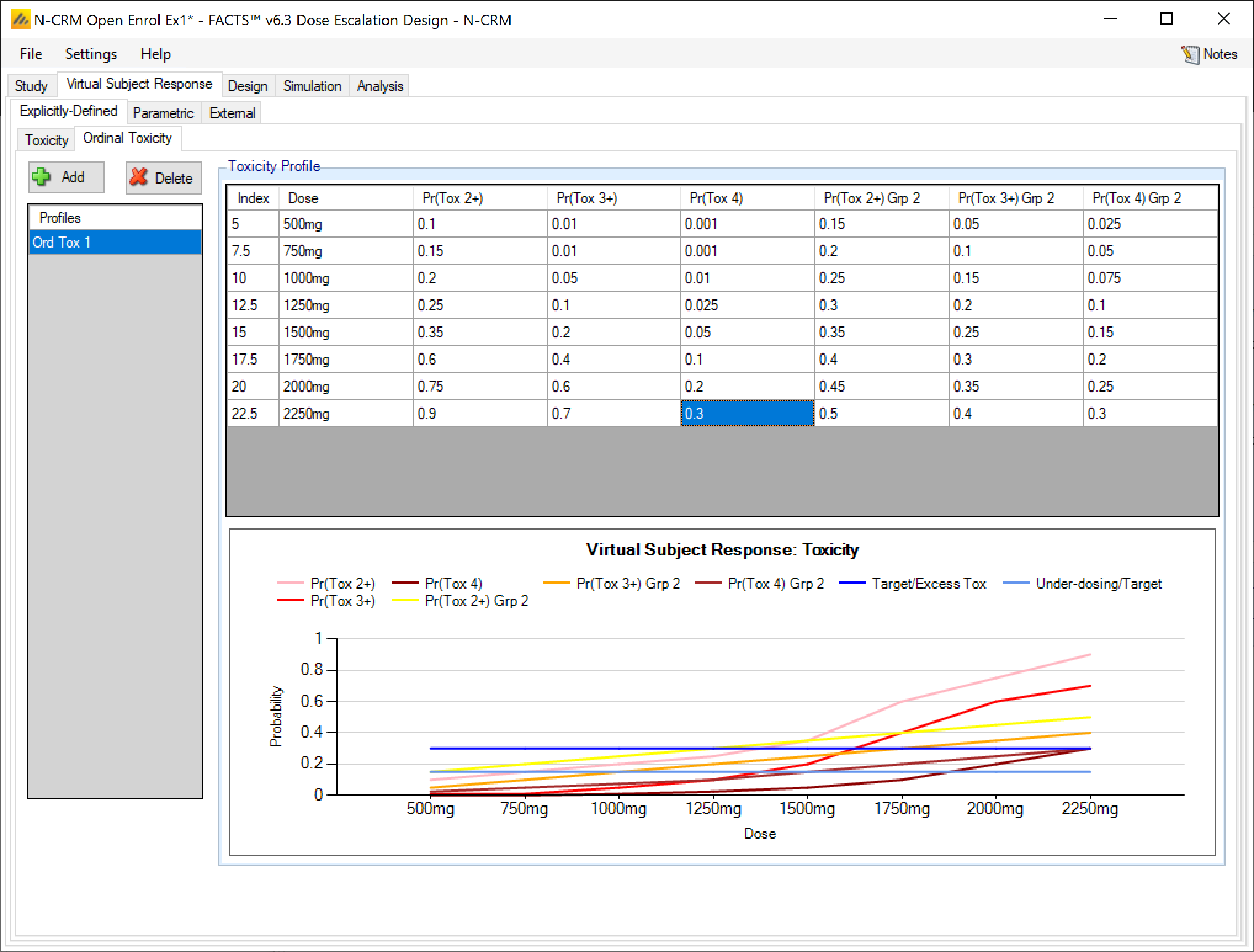Switch to the Toxicity sub-tab
Viewport: 1254px width, 952px height.
click(x=46, y=140)
